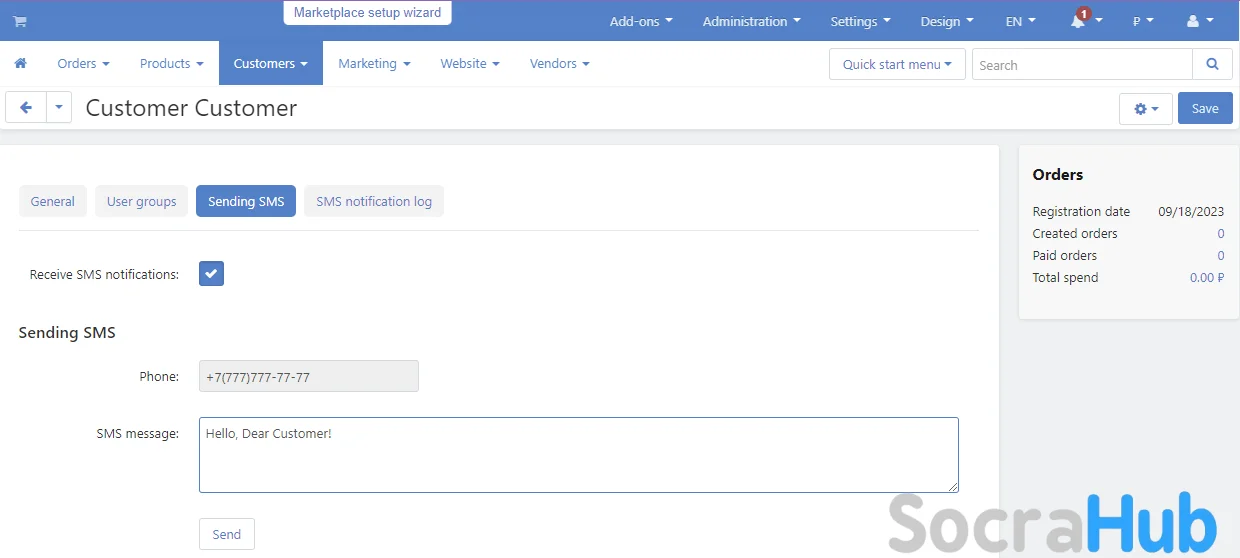Switch to the SMS notification log tab
The image size is (1240, 558).
tap(374, 201)
